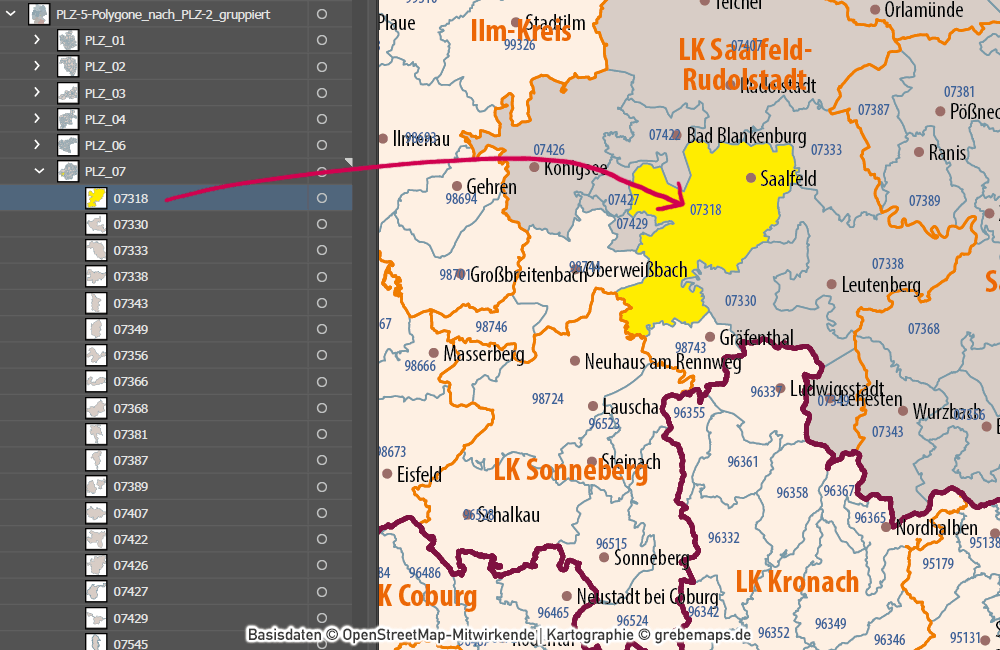Click the 07427 sublayer thumbnail icon

pyautogui.click(x=96, y=591)
